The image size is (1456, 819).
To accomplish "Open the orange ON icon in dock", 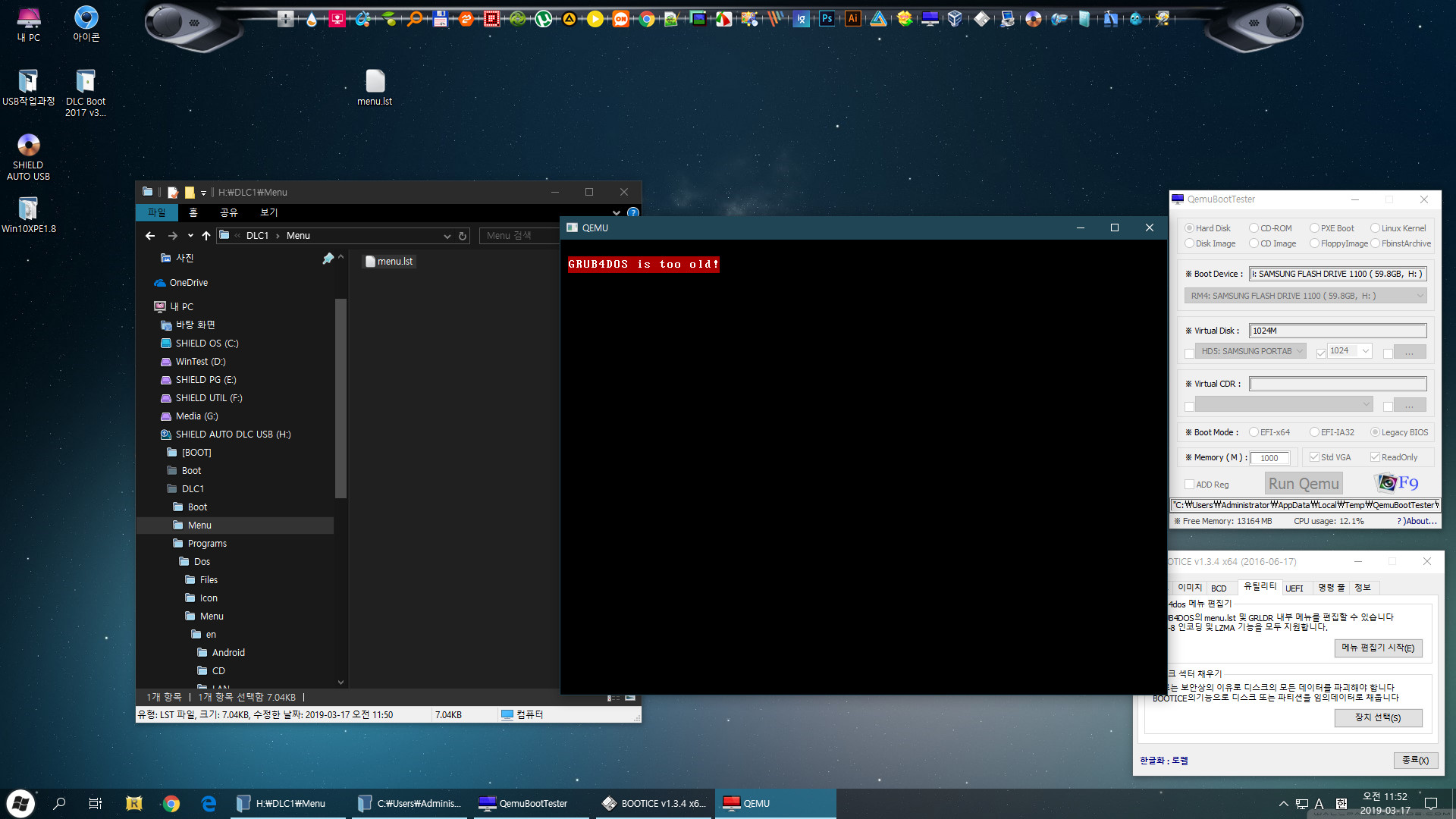I will tap(620, 19).
